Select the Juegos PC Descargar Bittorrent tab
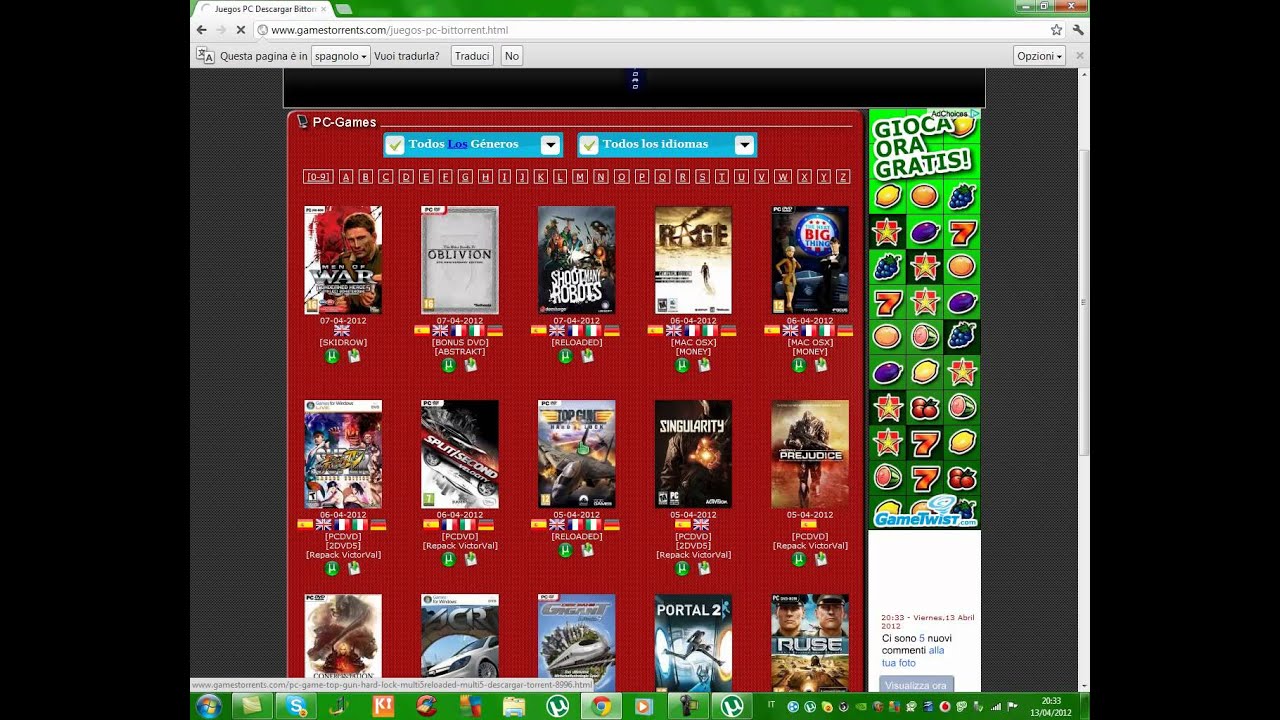This screenshot has height=720, width=1280. (265, 9)
